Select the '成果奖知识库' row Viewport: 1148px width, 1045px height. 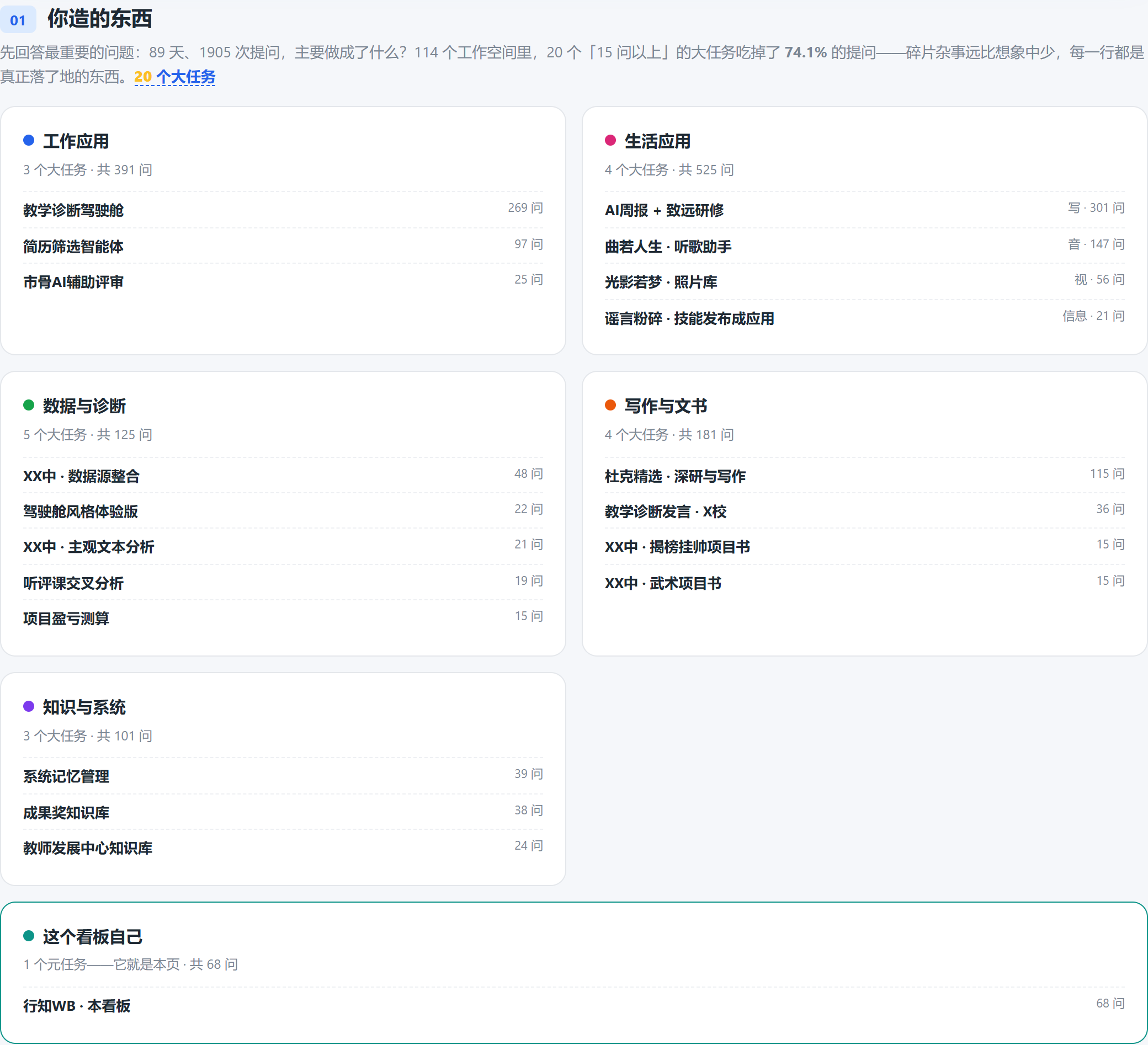click(283, 812)
